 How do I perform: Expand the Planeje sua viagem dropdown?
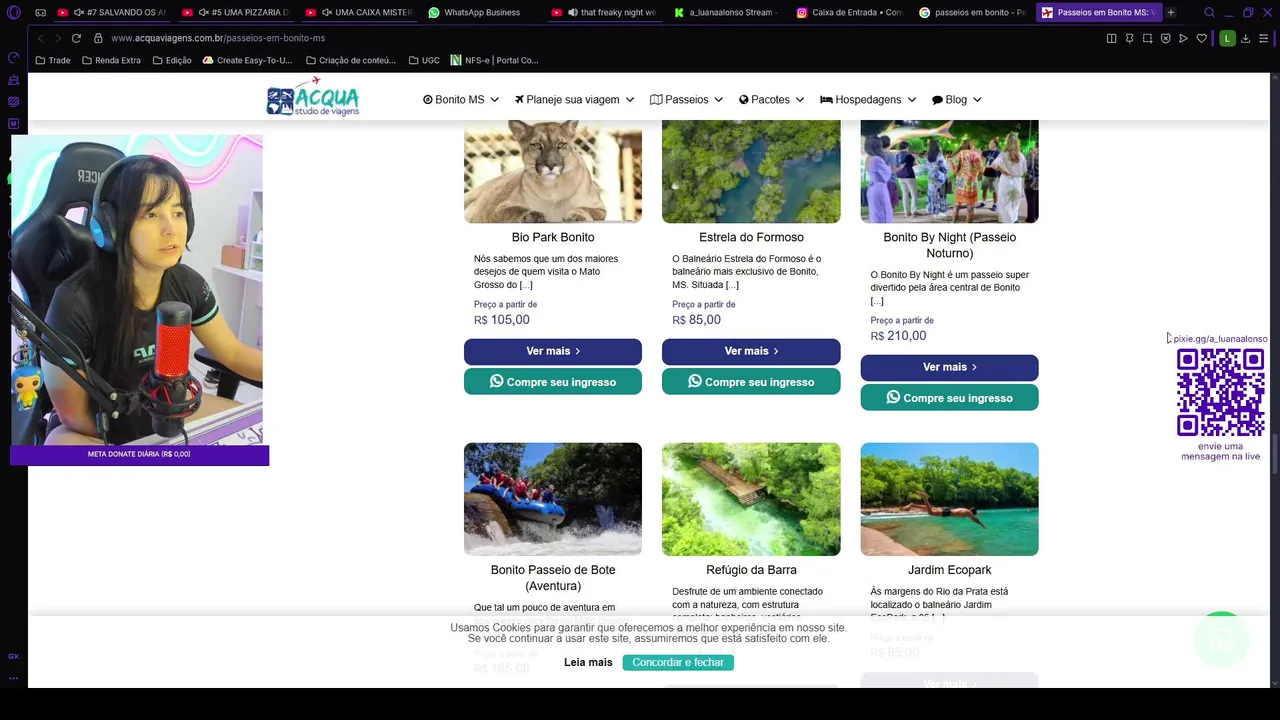[574, 100]
